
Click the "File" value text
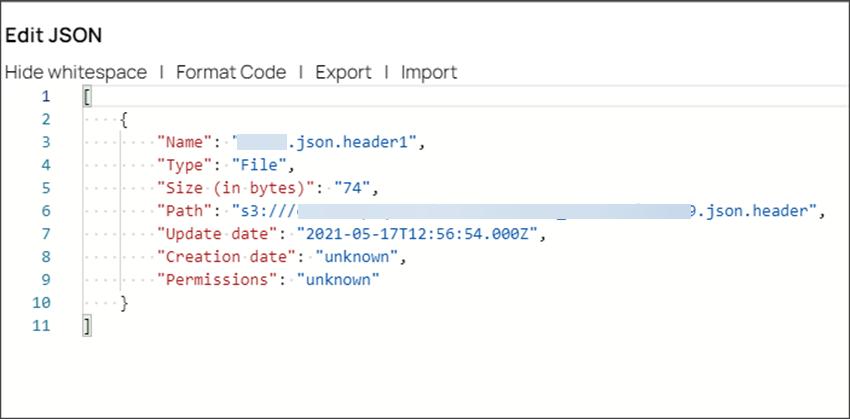tap(260, 165)
